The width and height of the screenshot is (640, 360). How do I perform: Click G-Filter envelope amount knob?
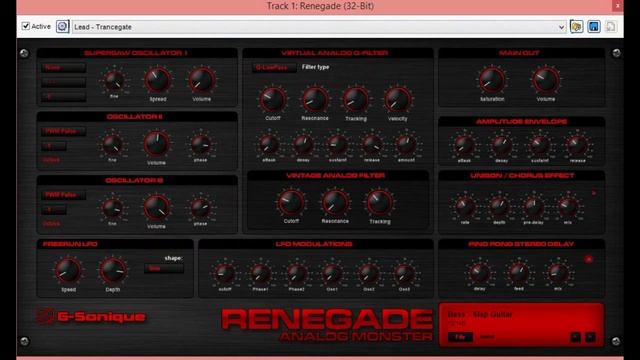point(406,144)
